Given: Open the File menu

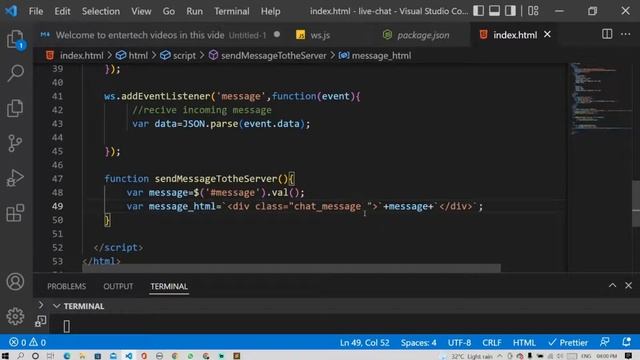Looking at the screenshot, I should click(36, 11).
